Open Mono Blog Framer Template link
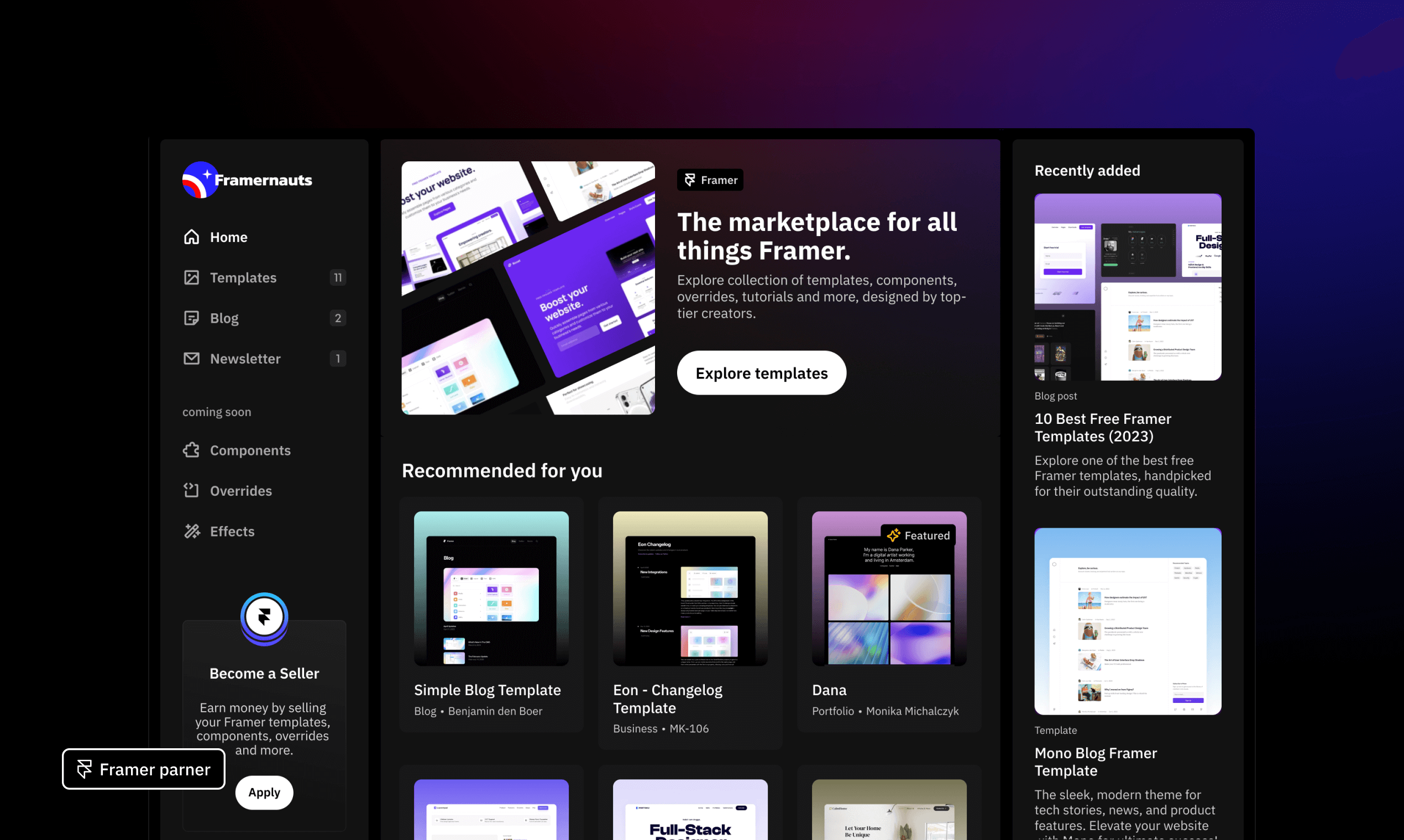This screenshot has width=1404, height=840. [x=1096, y=762]
